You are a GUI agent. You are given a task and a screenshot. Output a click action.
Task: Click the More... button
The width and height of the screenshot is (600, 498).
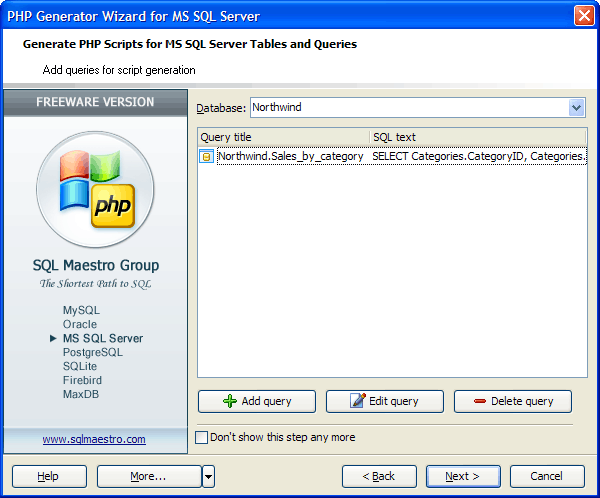tap(149, 477)
